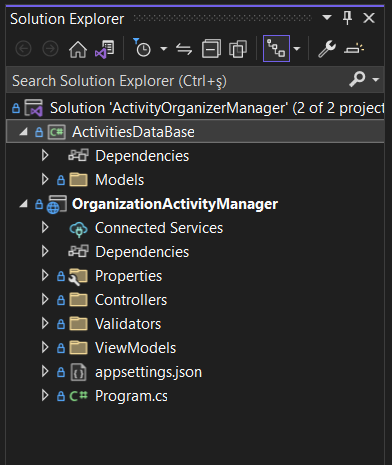Click the Connected Services cloud icon

coord(78,229)
